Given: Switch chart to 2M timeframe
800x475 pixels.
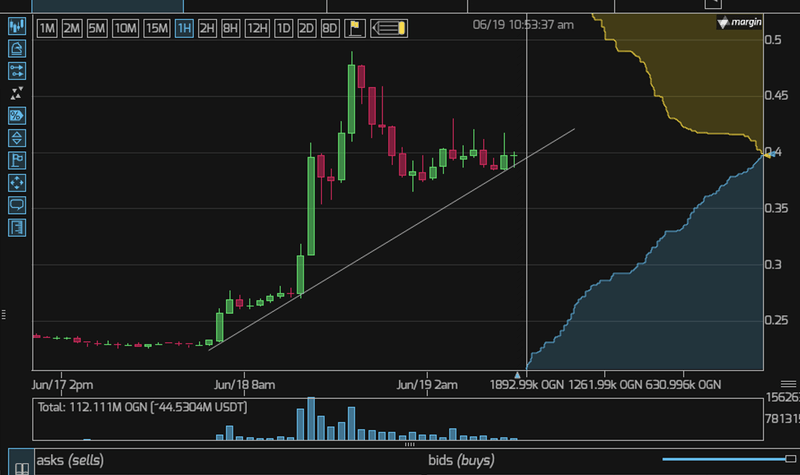Looking at the screenshot, I should (71, 28).
